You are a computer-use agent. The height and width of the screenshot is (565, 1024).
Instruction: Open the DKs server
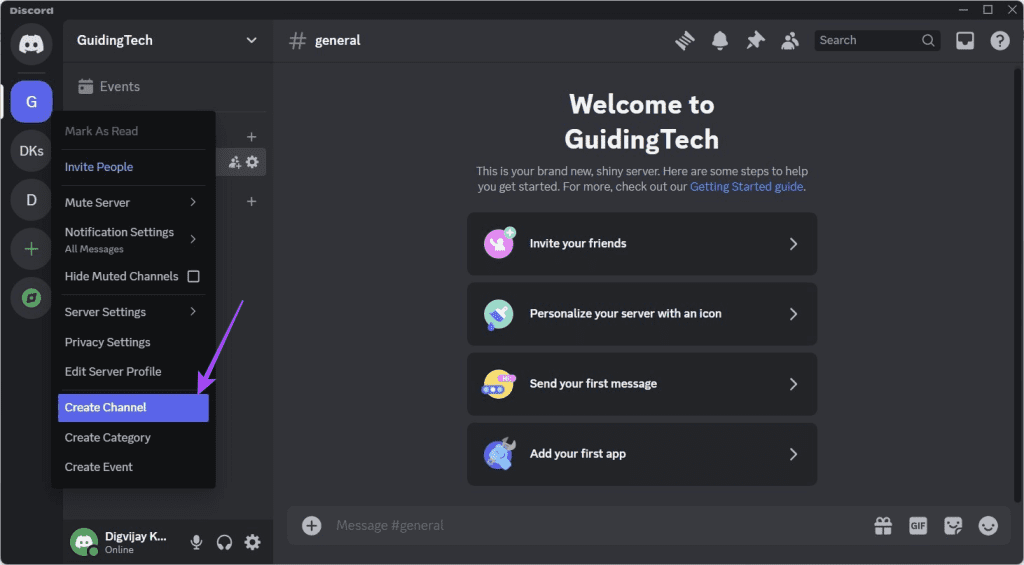coord(31,151)
